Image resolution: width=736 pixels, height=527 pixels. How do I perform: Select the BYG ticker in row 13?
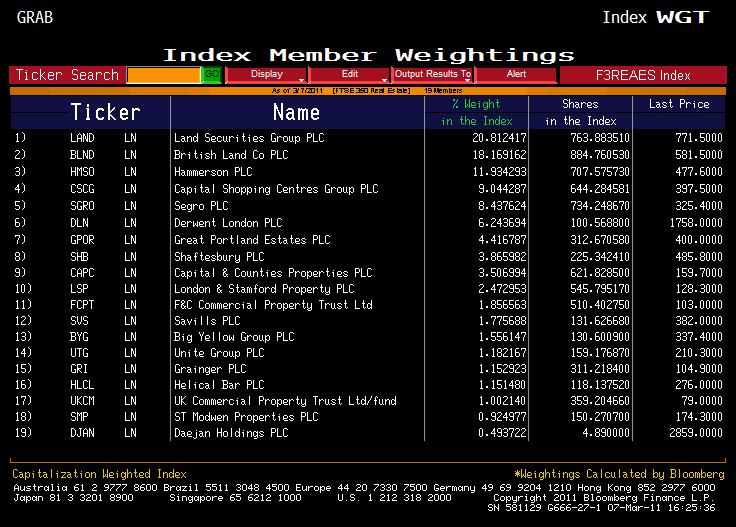coord(79,337)
